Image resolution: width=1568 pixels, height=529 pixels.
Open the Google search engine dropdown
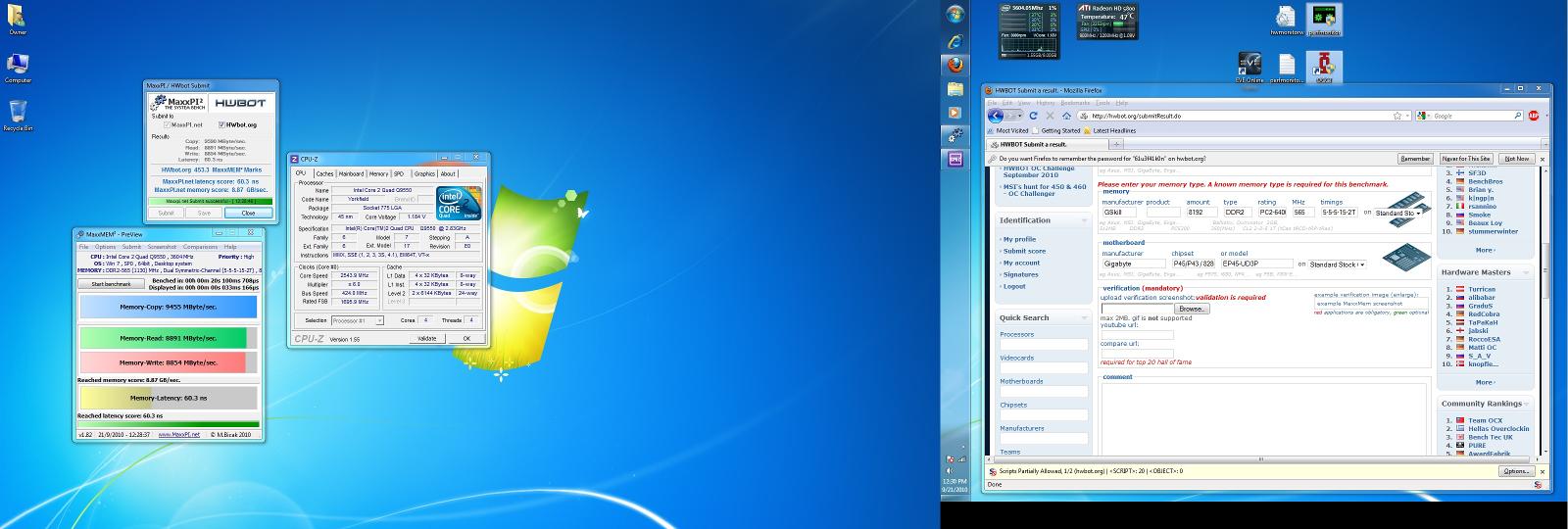pyautogui.click(x=1429, y=116)
